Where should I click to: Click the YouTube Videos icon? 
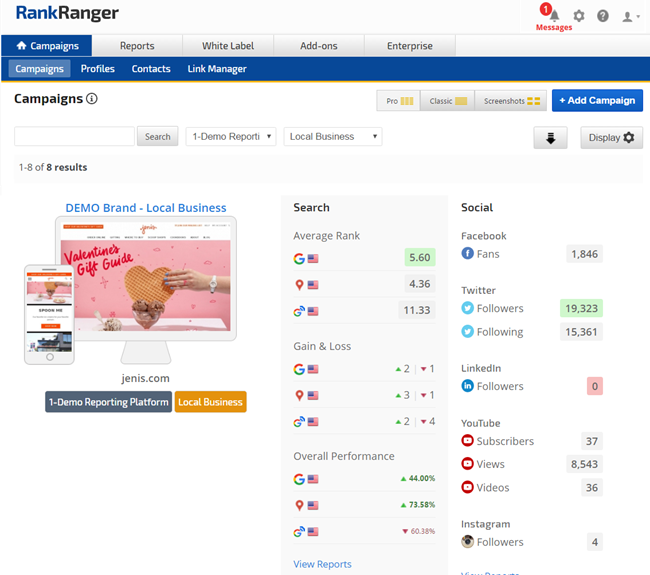click(467, 487)
